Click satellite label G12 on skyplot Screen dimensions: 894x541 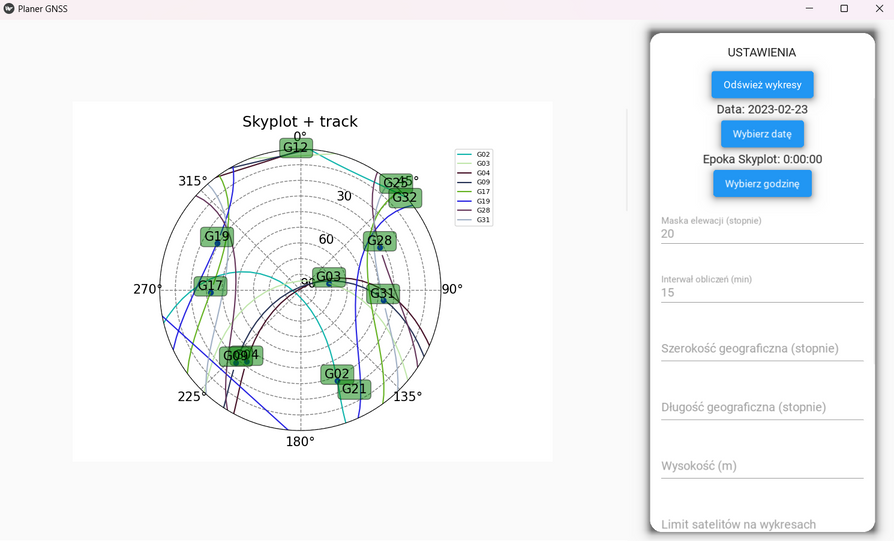[296, 148]
